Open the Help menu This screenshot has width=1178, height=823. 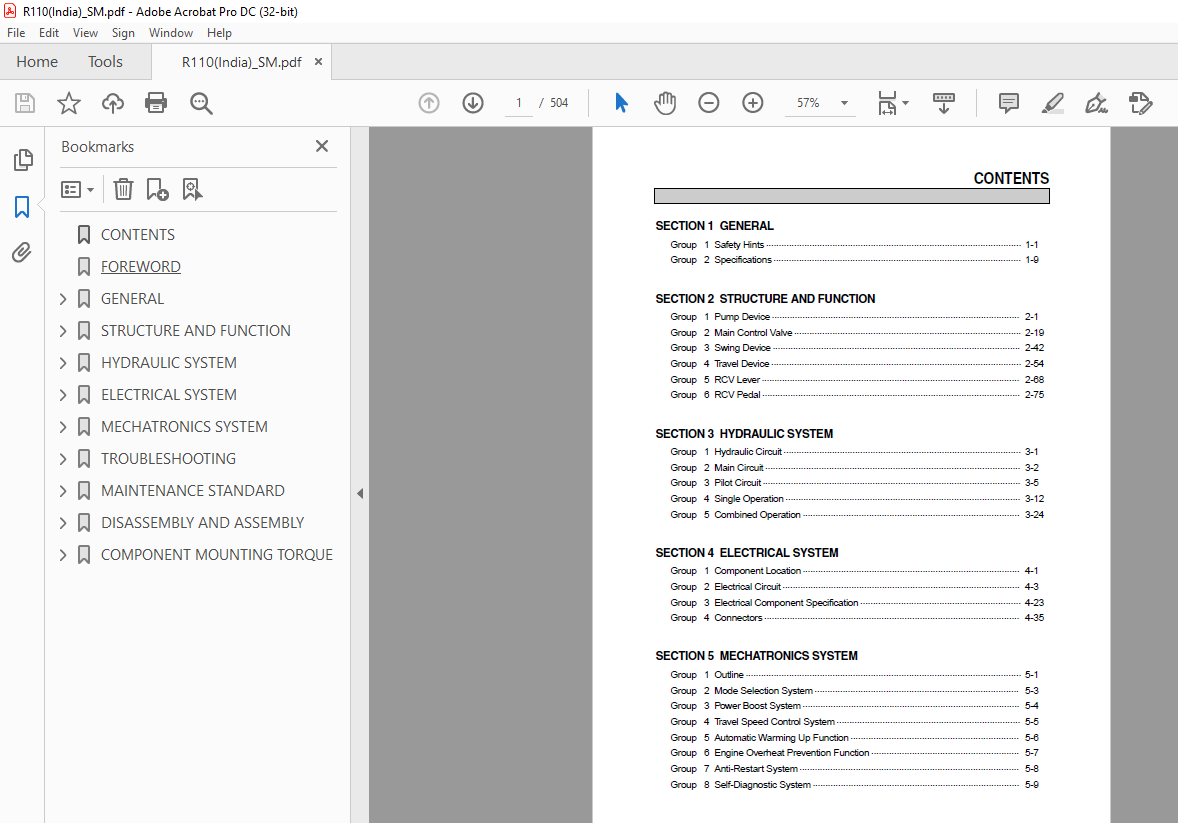[x=219, y=33]
